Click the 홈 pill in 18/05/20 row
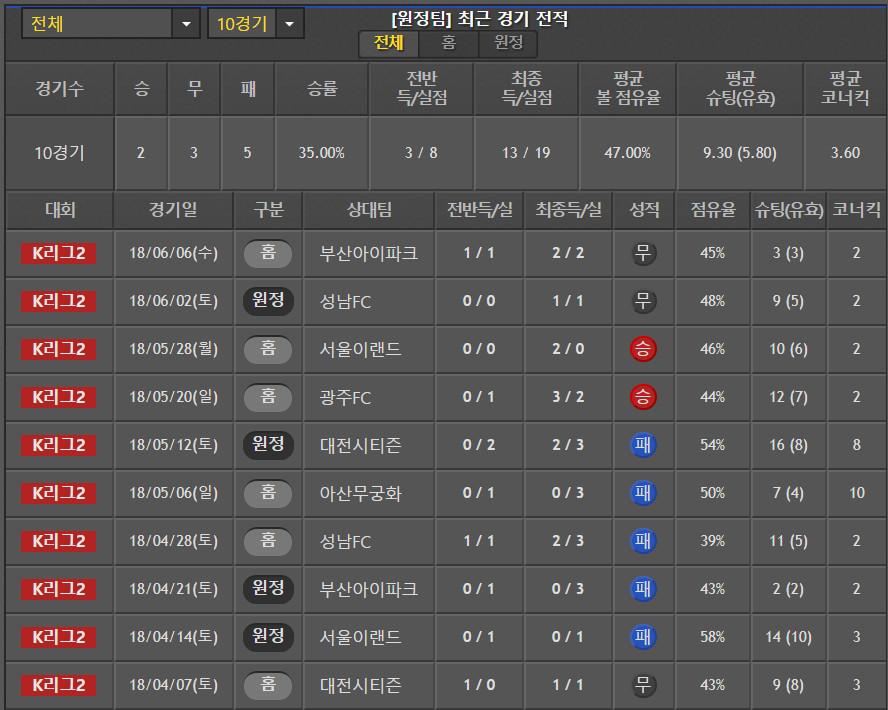Image resolution: width=888 pixels, height=710 pixels. point(268,397)
